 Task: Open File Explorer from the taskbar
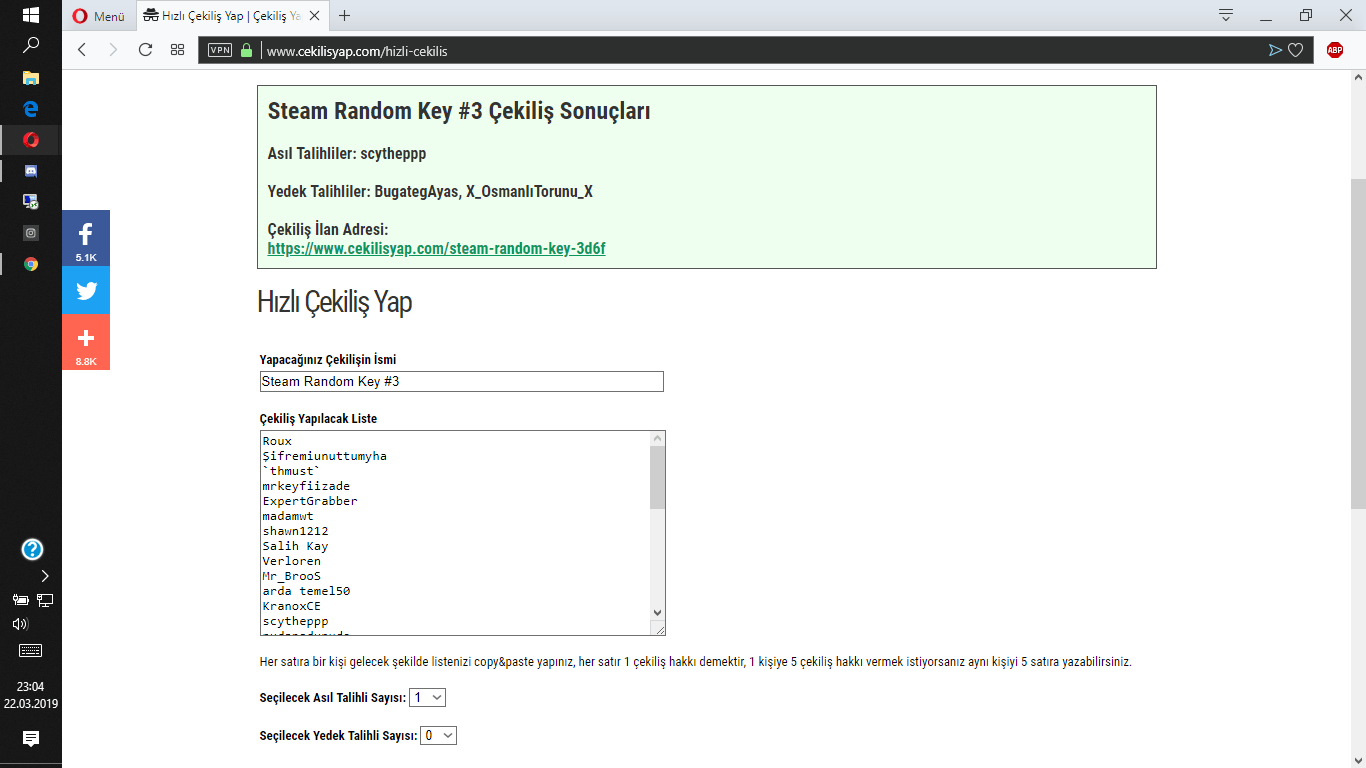click(x=31, y=77)
